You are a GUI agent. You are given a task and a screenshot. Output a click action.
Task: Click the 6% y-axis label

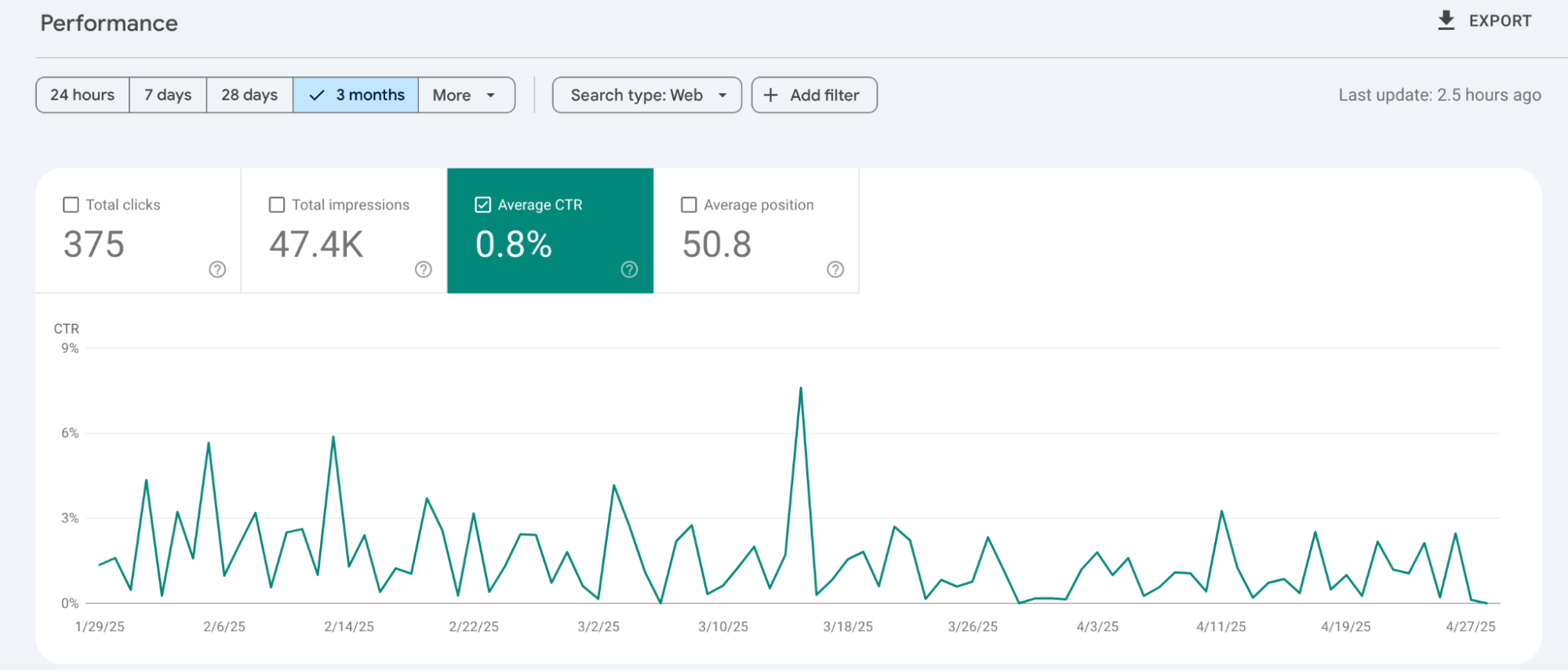click(70, 433)
